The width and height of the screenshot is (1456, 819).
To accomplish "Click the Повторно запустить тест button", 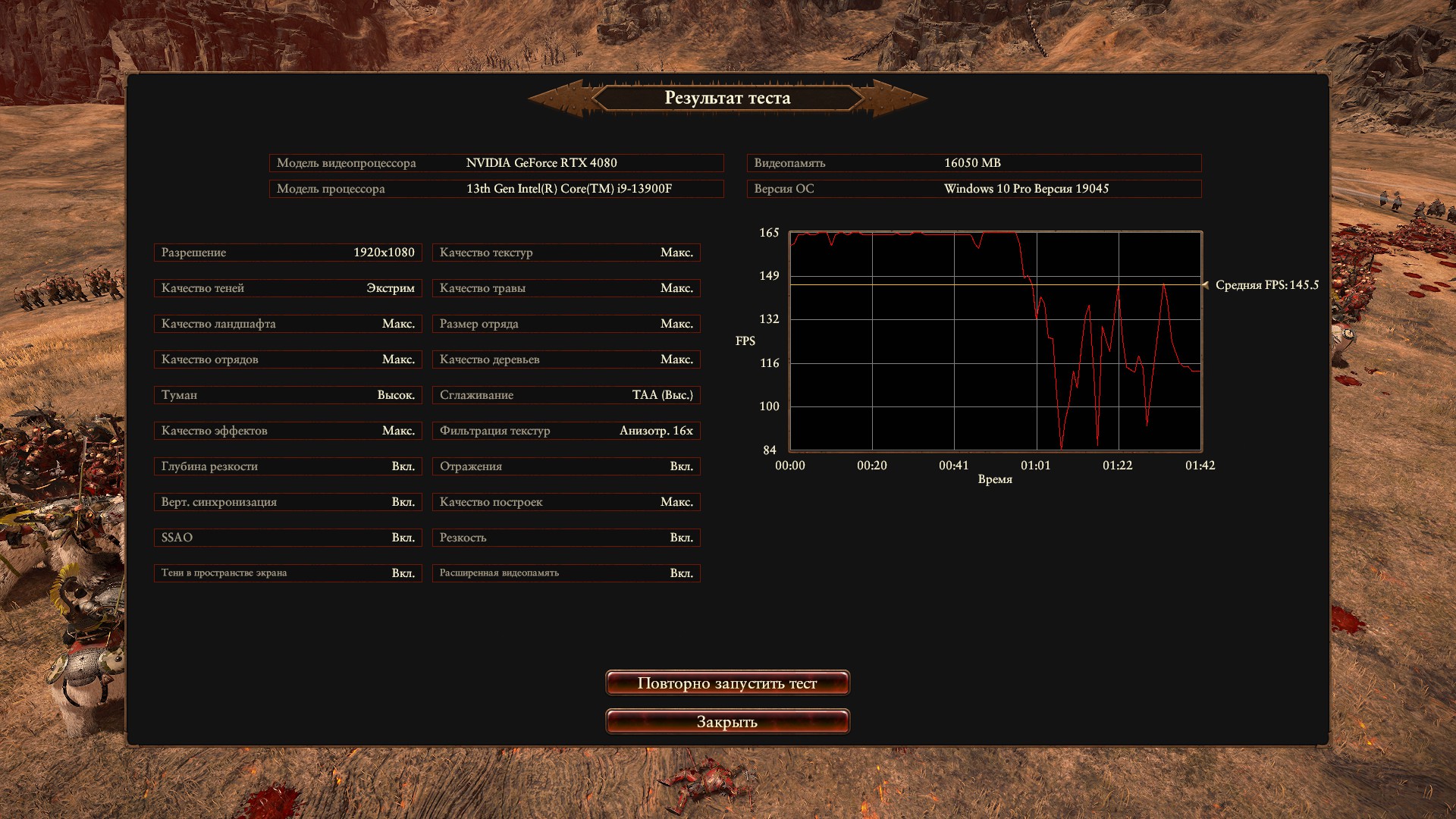I will pos(727,683).
